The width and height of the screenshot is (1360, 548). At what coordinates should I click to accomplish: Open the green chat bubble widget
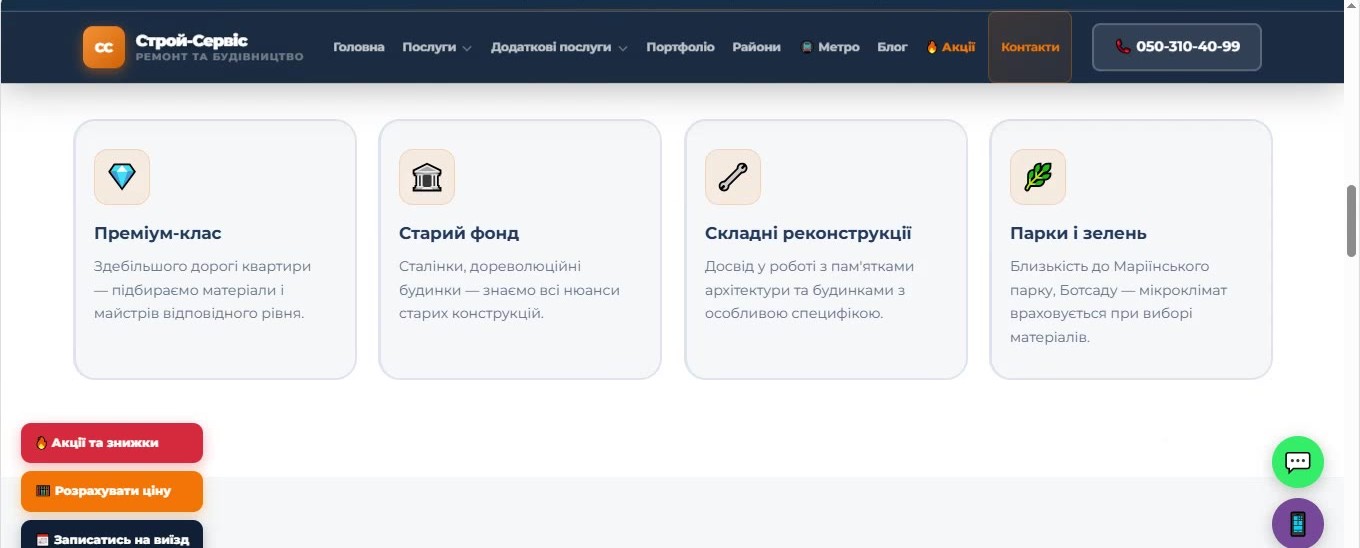(x=1298, y=462)
